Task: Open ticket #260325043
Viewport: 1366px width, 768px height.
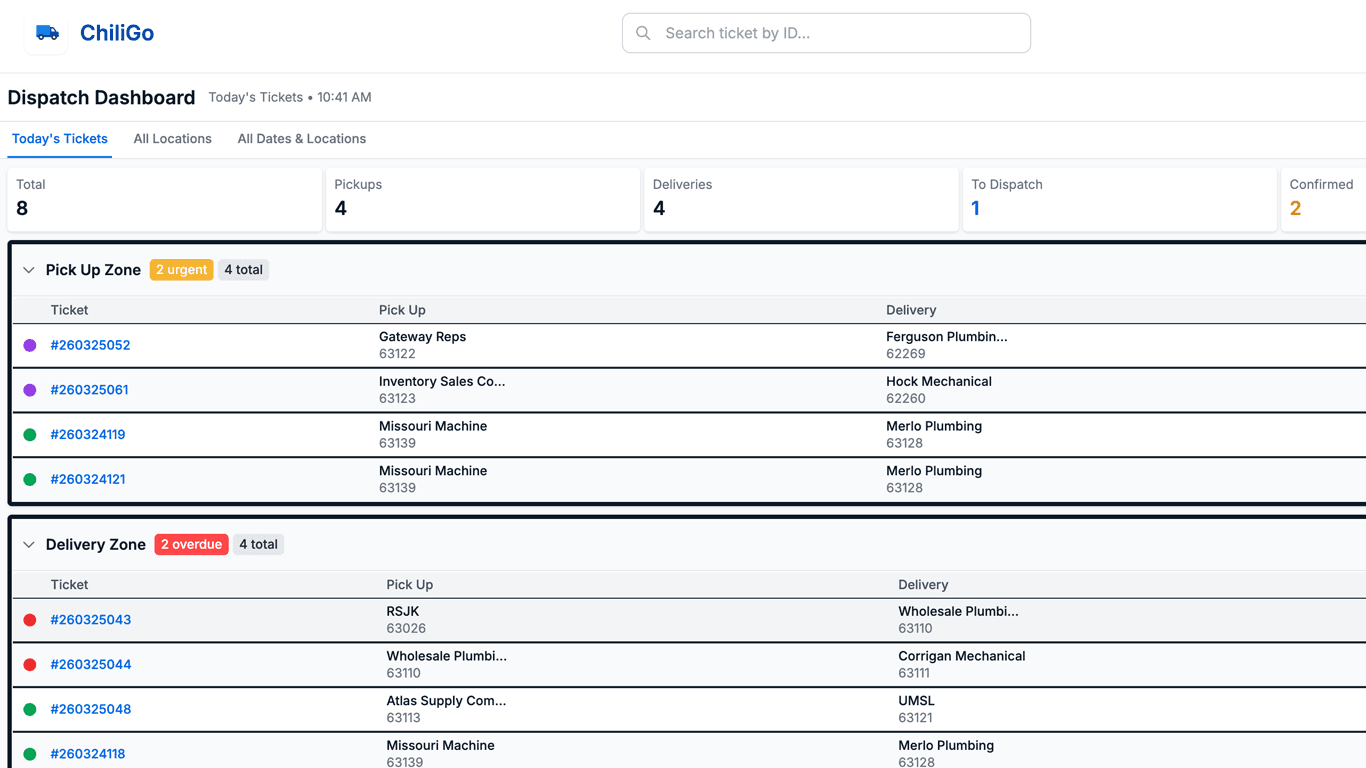Action: coord(91,620)
